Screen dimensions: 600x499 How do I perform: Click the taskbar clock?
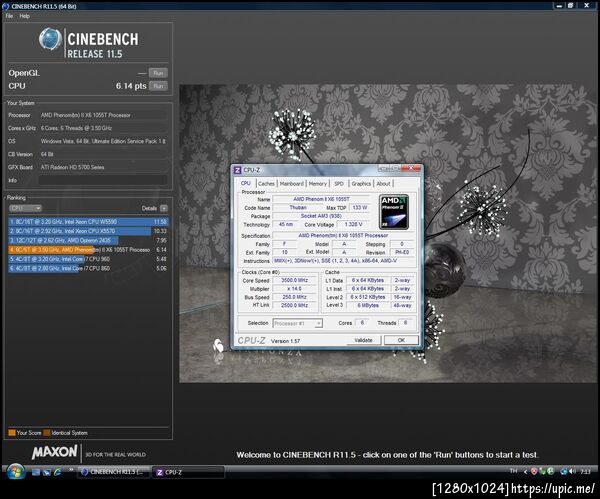(x=585, y=472)
